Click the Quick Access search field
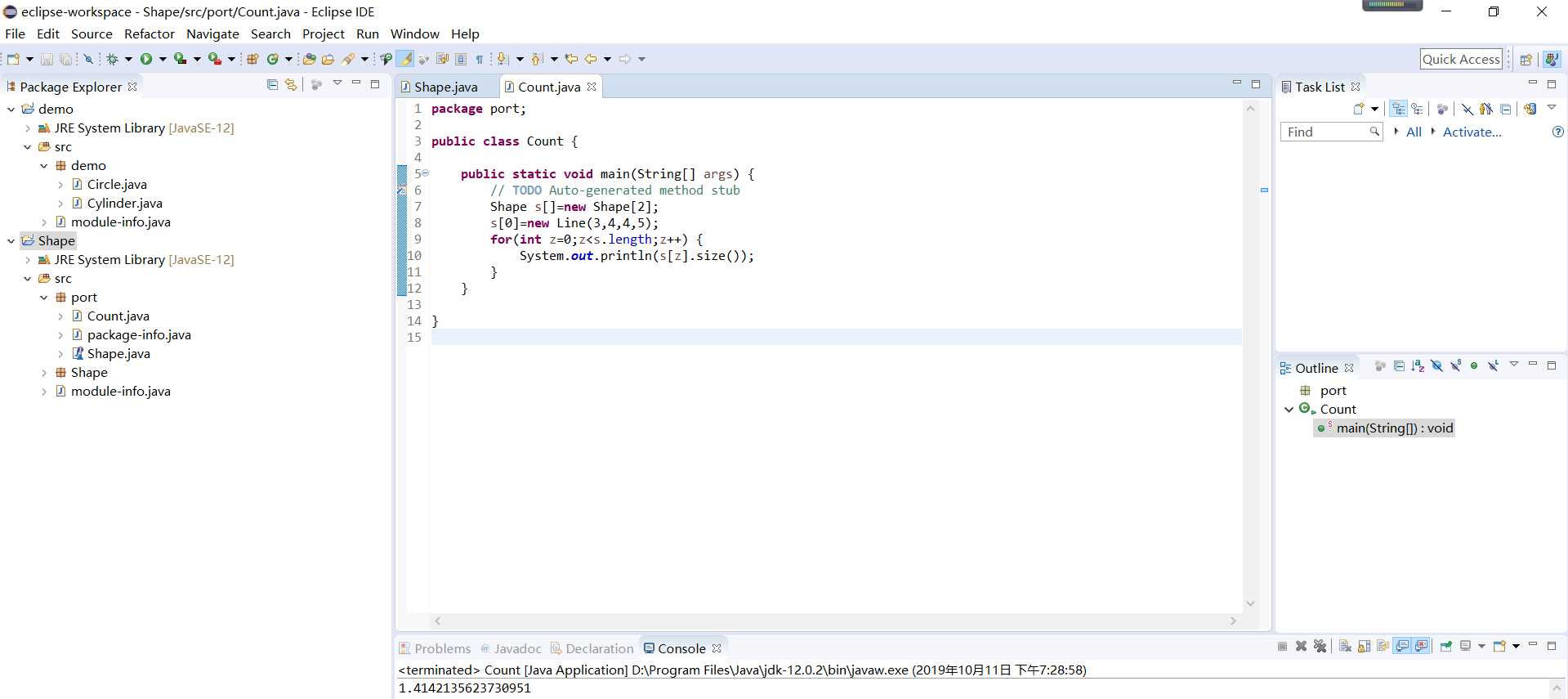 tap(1461, 59)
